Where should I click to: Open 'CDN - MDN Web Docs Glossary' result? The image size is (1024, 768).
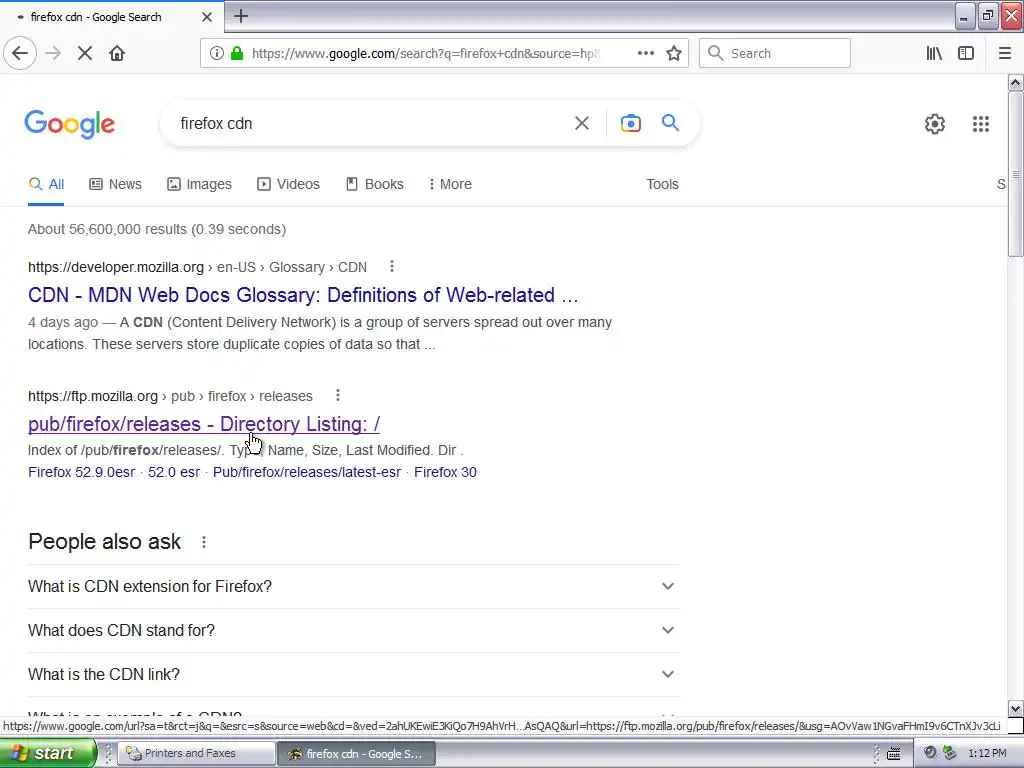tap(303, 295)
